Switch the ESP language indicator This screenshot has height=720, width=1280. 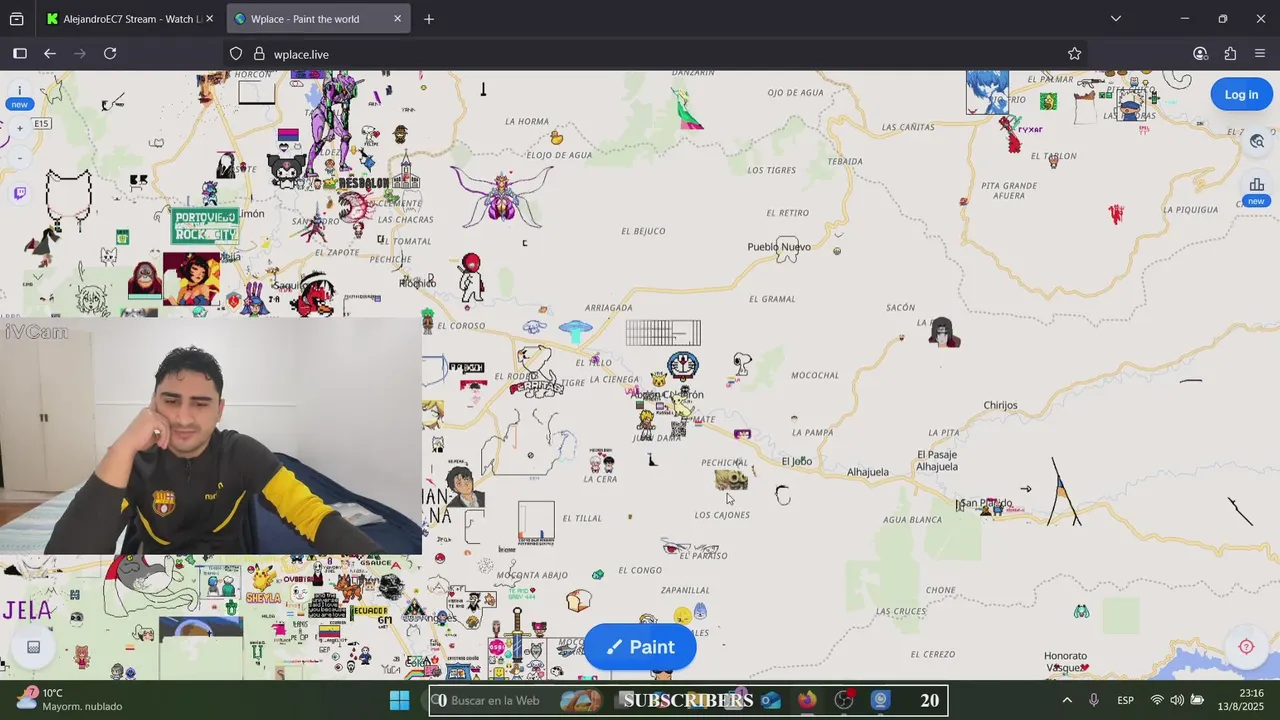[x=1125, y=700]
